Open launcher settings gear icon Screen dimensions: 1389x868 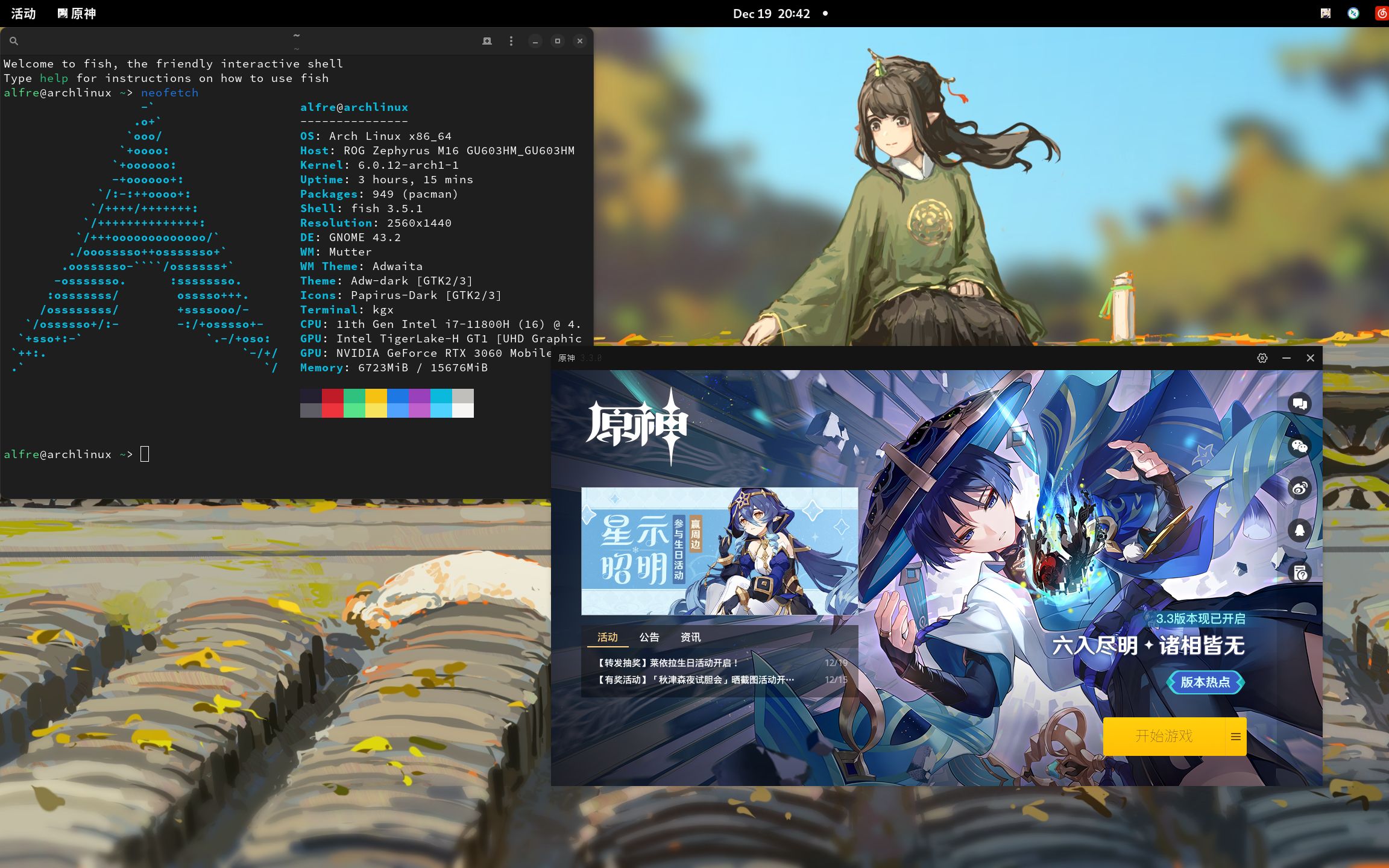click(1262, 358)
